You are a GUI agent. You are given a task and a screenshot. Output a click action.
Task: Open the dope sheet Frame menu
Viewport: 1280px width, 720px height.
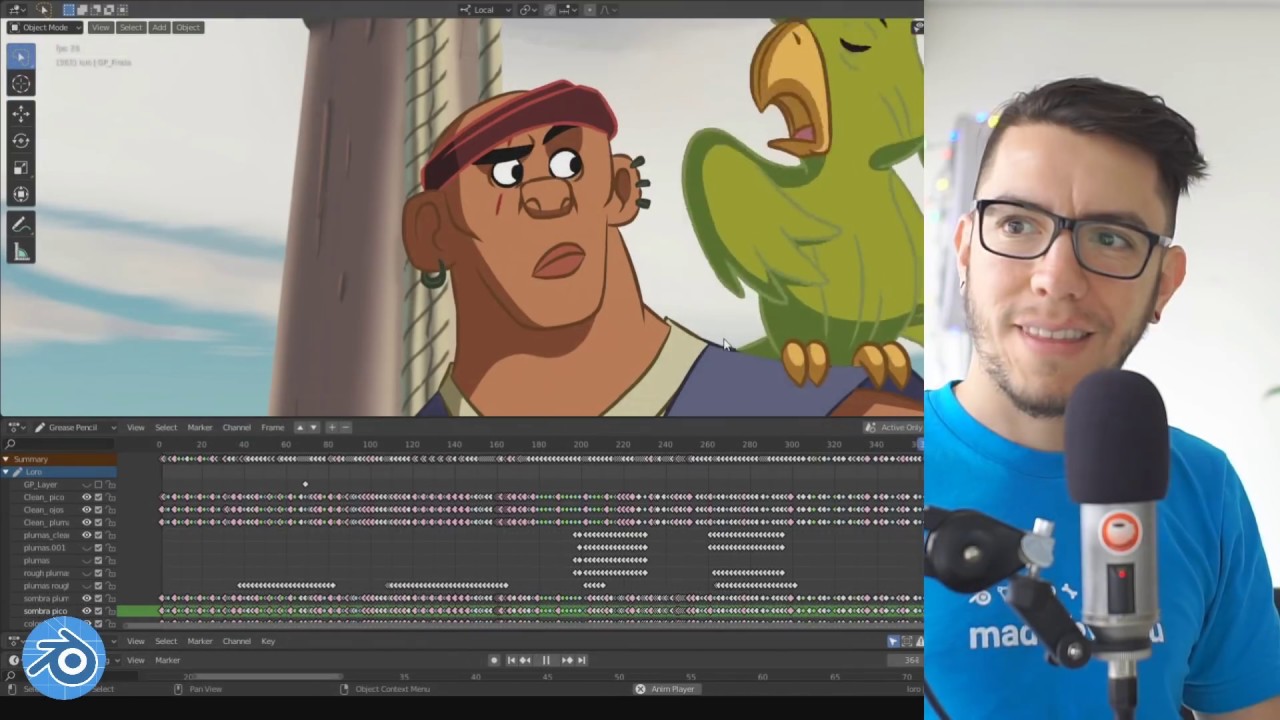tap(272, 427)
